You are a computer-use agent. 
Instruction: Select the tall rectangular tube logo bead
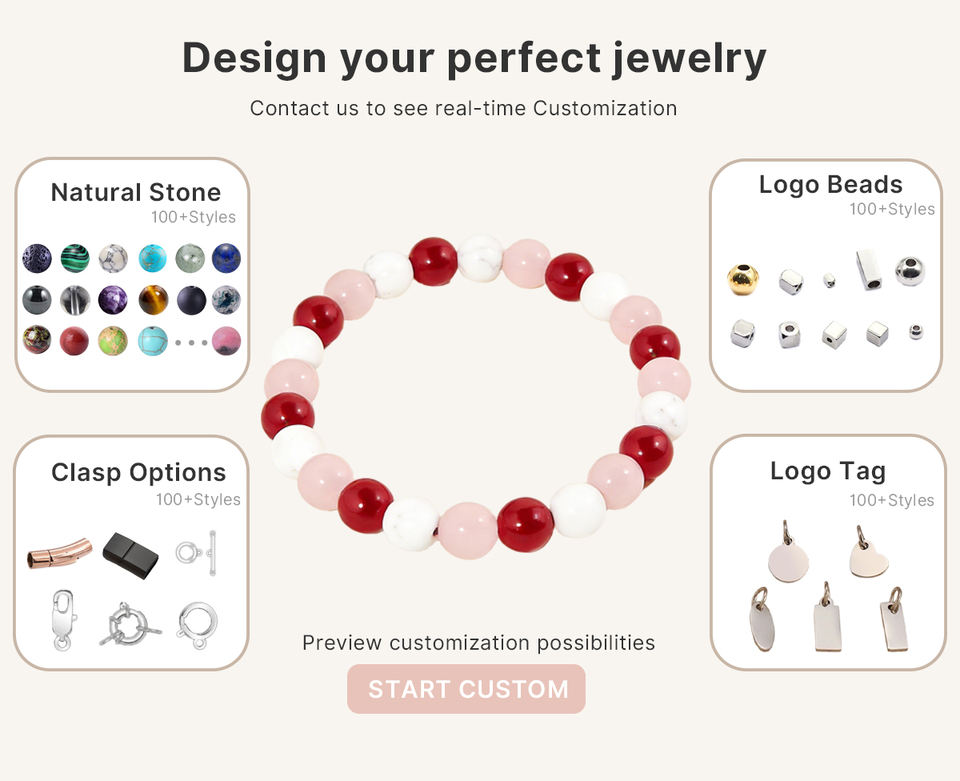[x=867, y=270]
